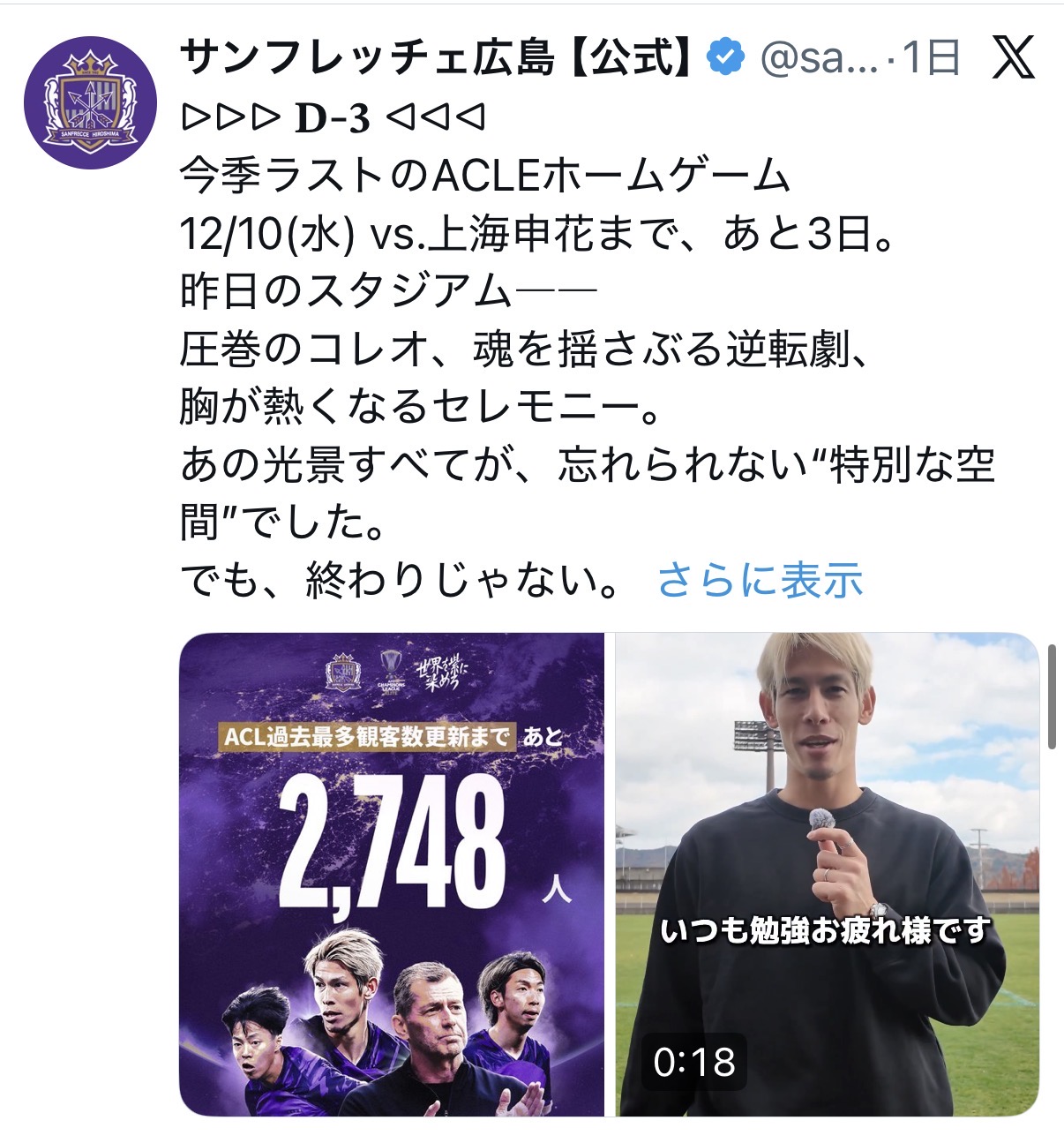Open the @sa... account handle
The image size is (1064, 1143).
[819, 59]
